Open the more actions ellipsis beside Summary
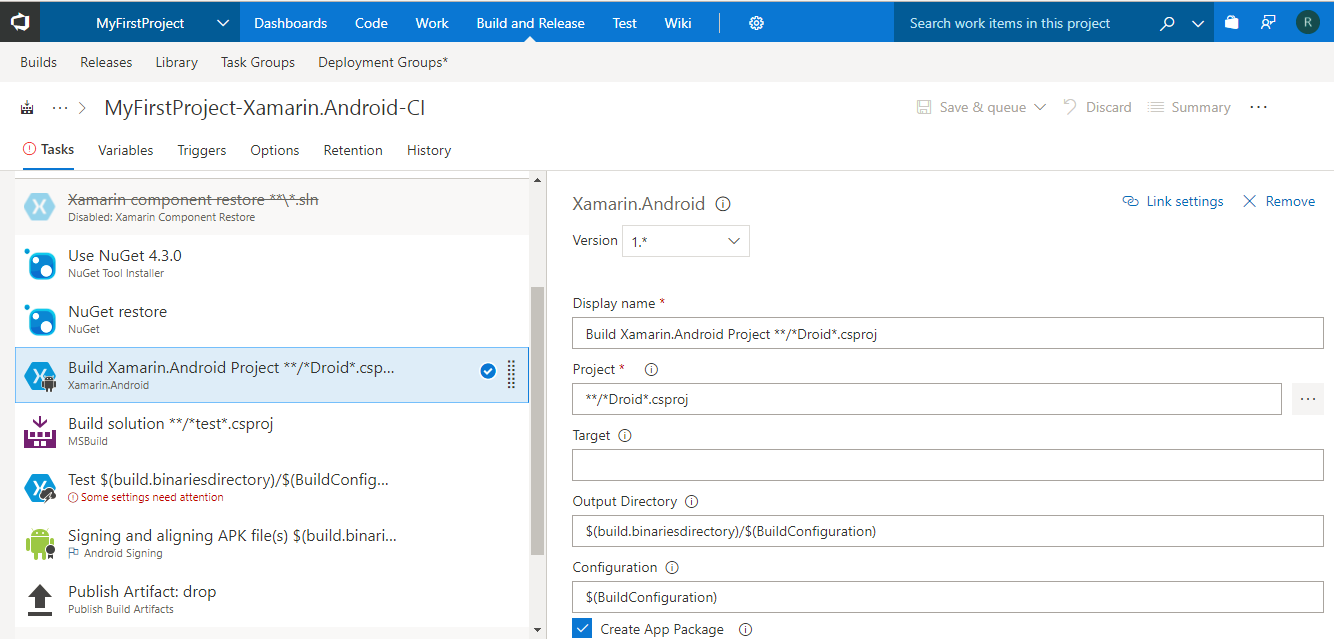This screenshot has width=1334, height=639. [1259, 107]
